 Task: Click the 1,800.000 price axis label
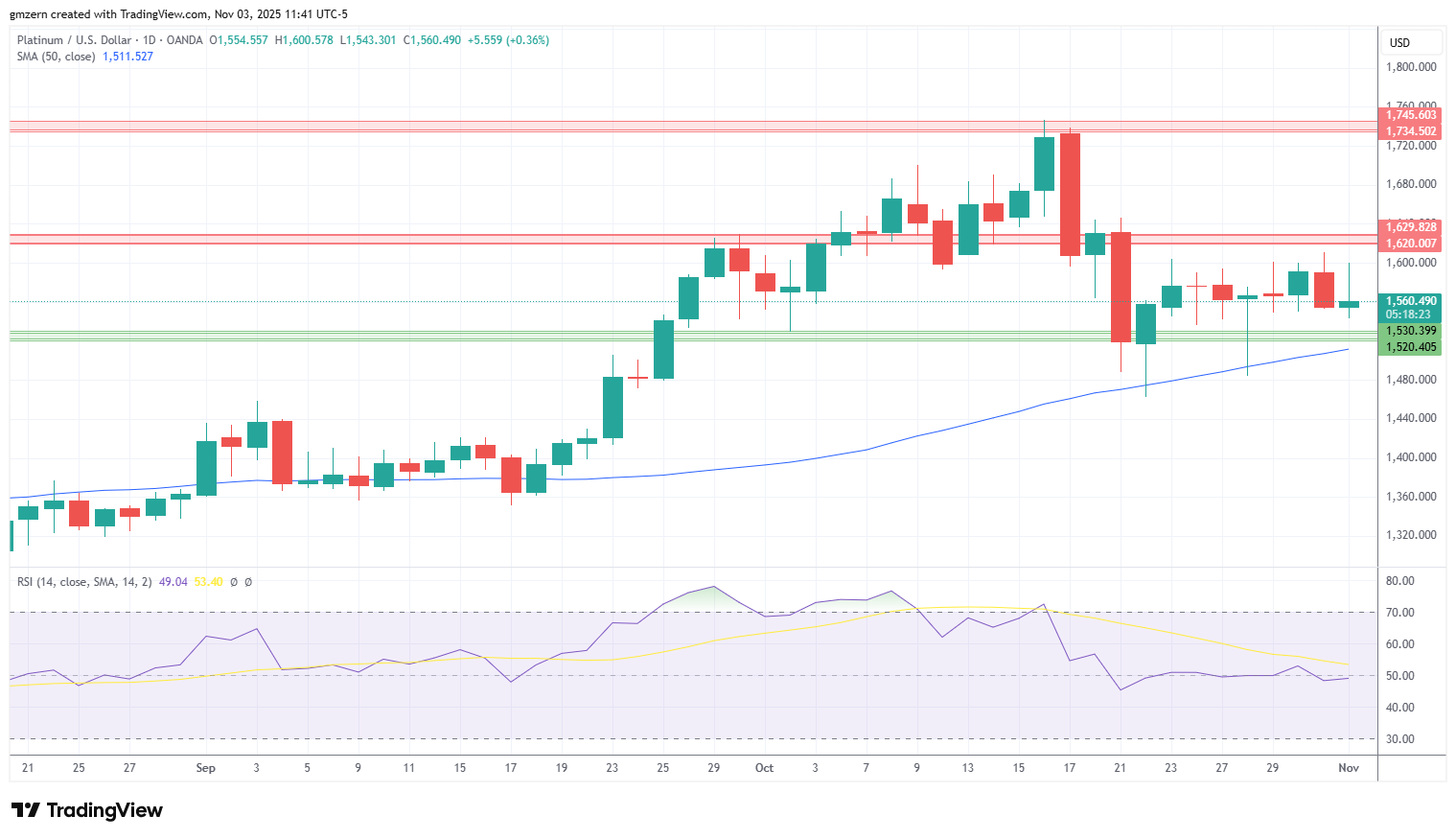pyautogui.click(x=1411, y=67)
